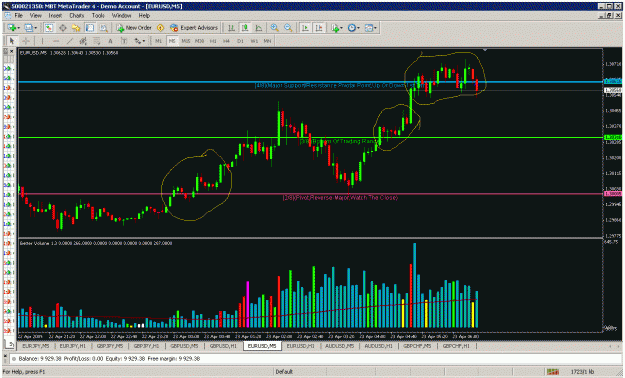Expand the Profiles dropdown arrow
Viewport: 625px width, 378px height.
(35, 28)
